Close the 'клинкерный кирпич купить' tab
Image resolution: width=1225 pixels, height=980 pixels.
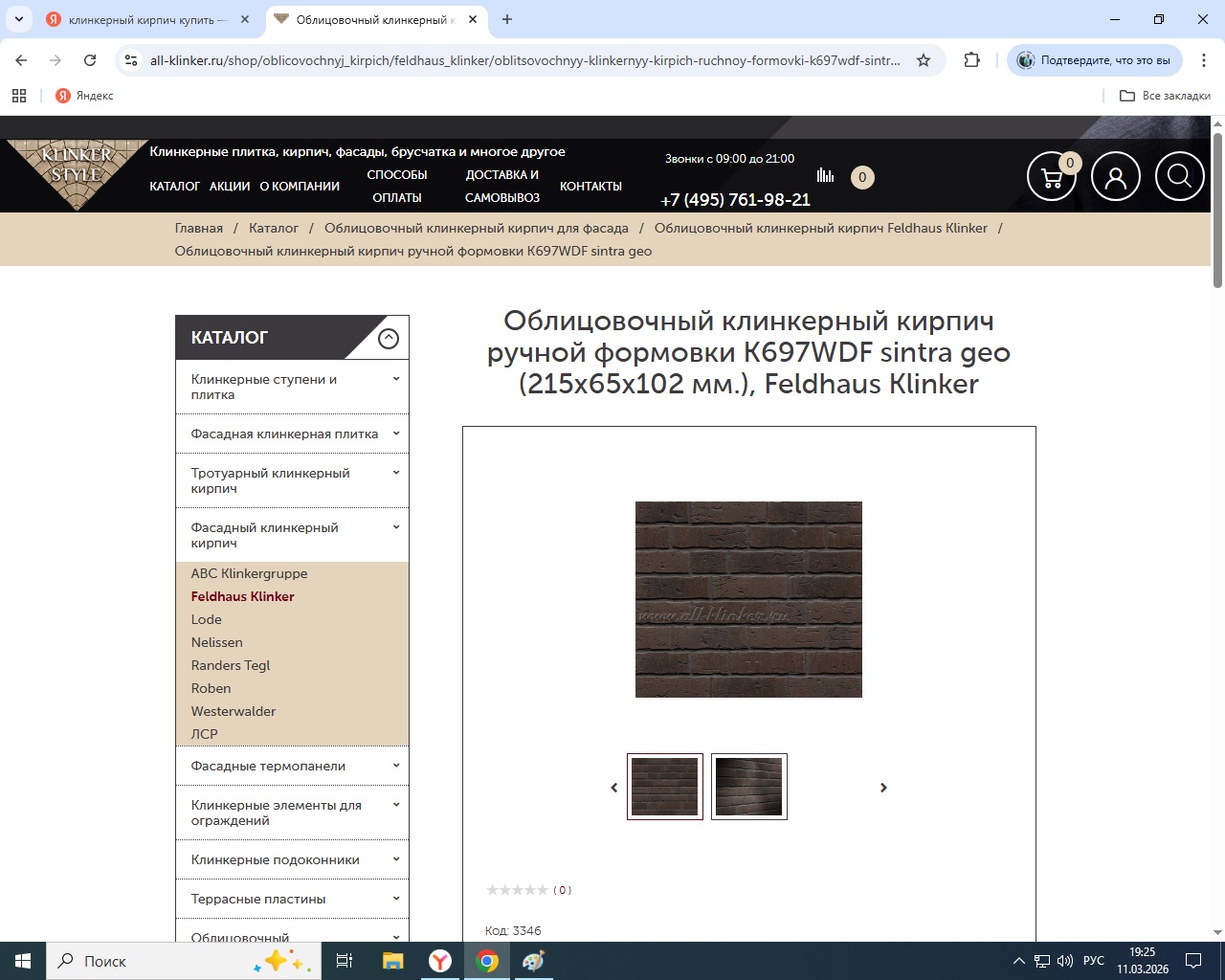(245, 19)
